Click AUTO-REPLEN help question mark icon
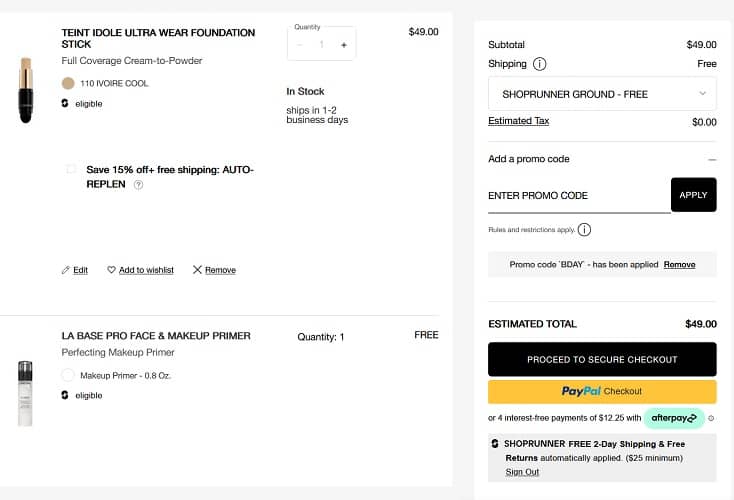The height and width of the screenshot is (500, 734). [x=139, y=185]
